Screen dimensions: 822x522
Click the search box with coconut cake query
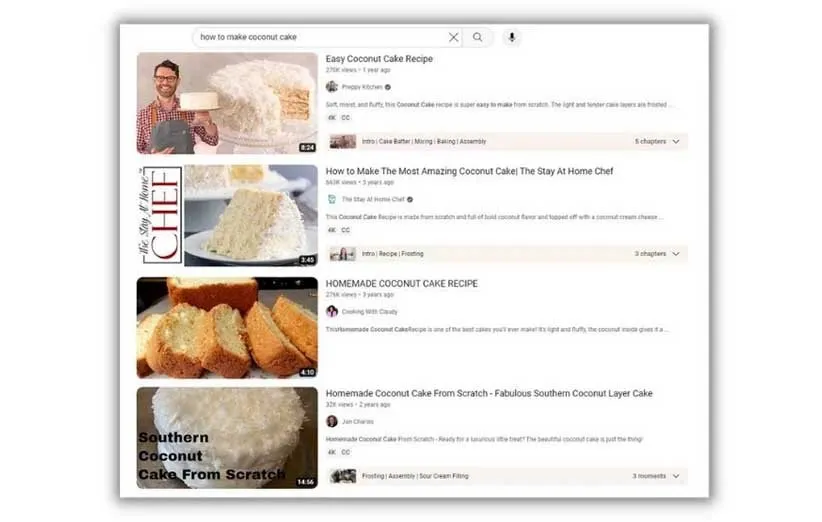318,37
